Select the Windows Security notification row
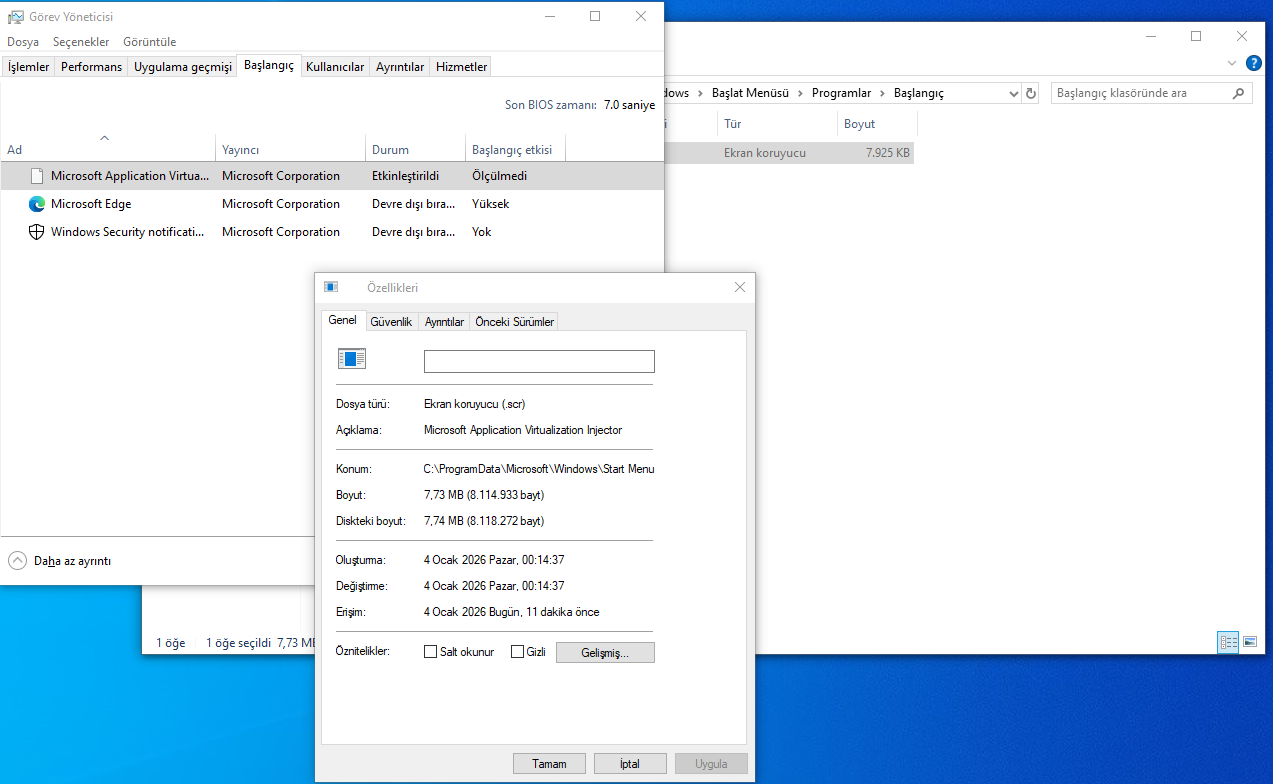This screenshot has height=784, width=1273. coord(332,232)
